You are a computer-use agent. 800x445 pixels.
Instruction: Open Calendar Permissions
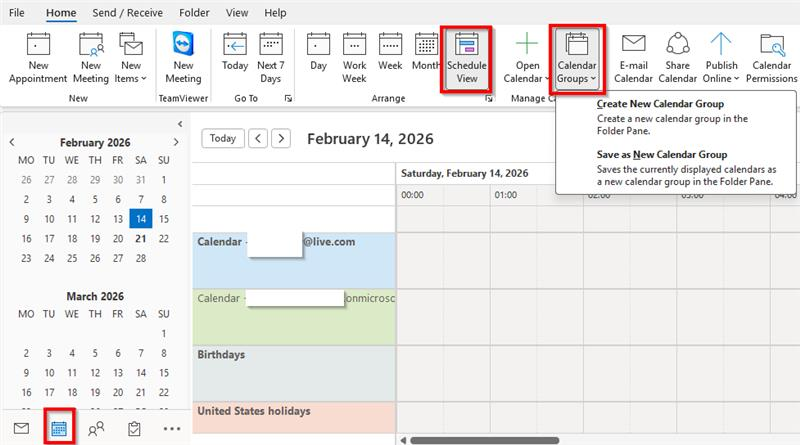(x=771, y=57)
